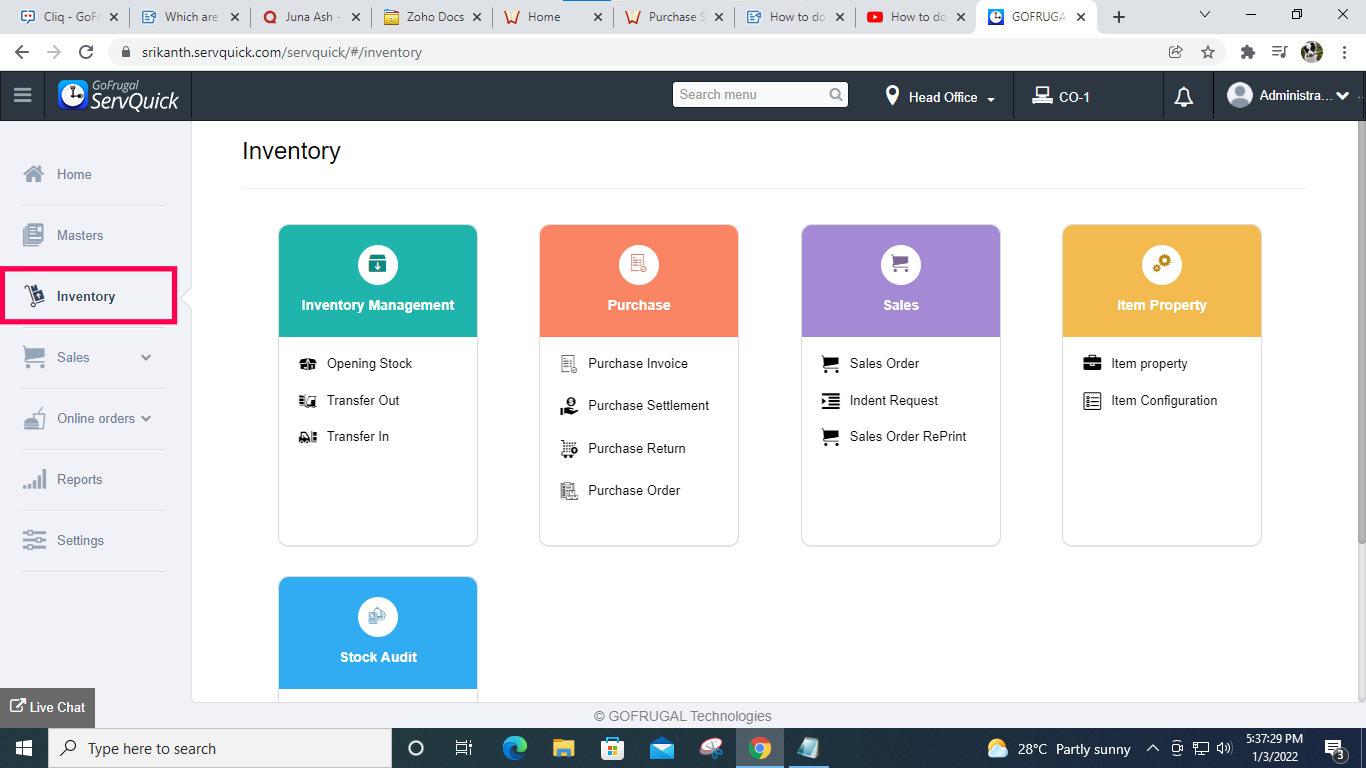
Task: Click the Purchase Settlement hand icon
Action: (x=569, y=406)
